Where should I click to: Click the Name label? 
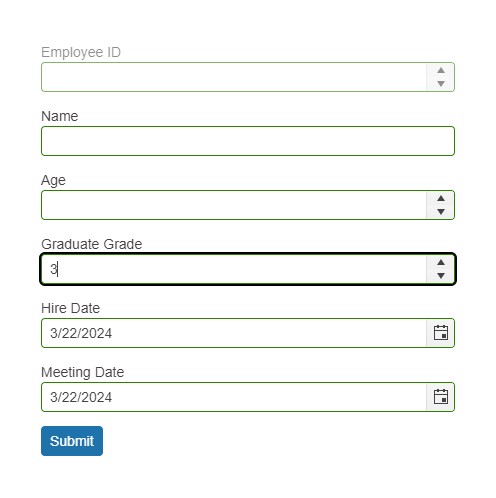tap(60, 116)
